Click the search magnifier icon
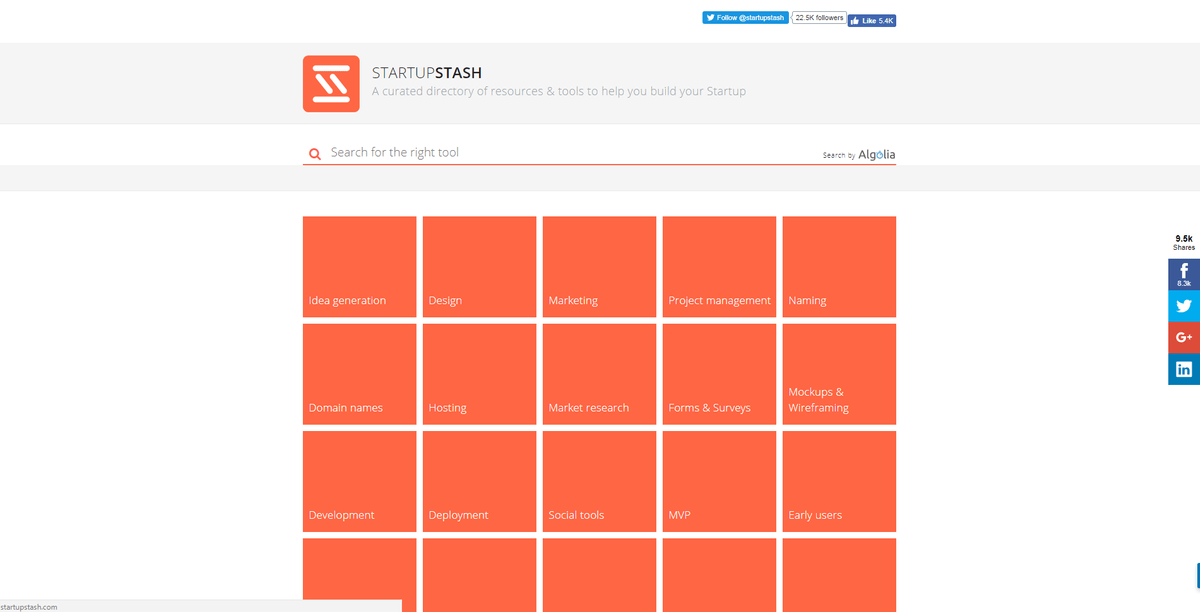This screenshot has height=612, width=1200. pos(315,154)
